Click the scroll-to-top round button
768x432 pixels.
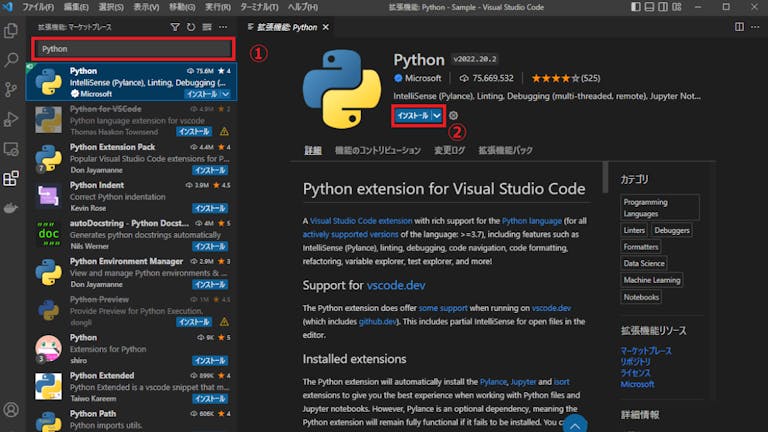click(575, 424)
